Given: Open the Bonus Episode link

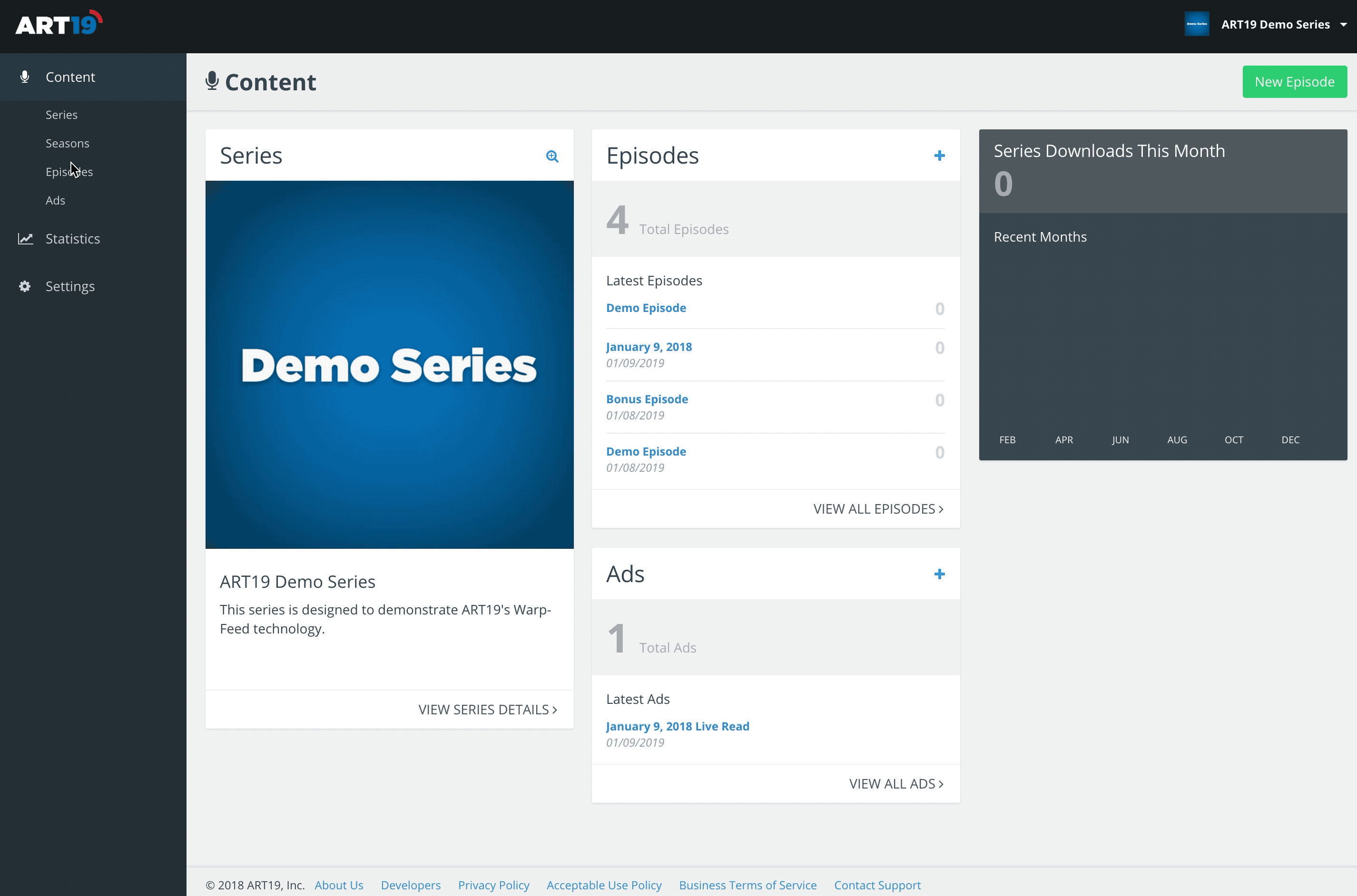Looking at the screenshot, I should point(647,399).
